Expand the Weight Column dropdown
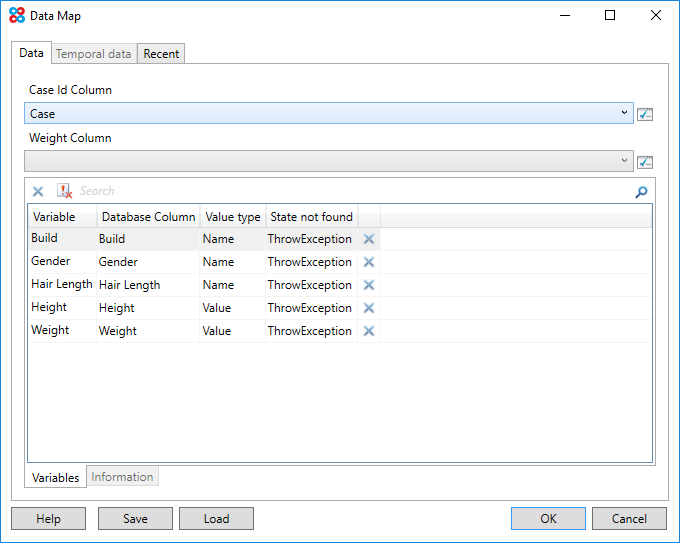The height and width of the screenshot is (543, 680). click(x=624, y=161)
